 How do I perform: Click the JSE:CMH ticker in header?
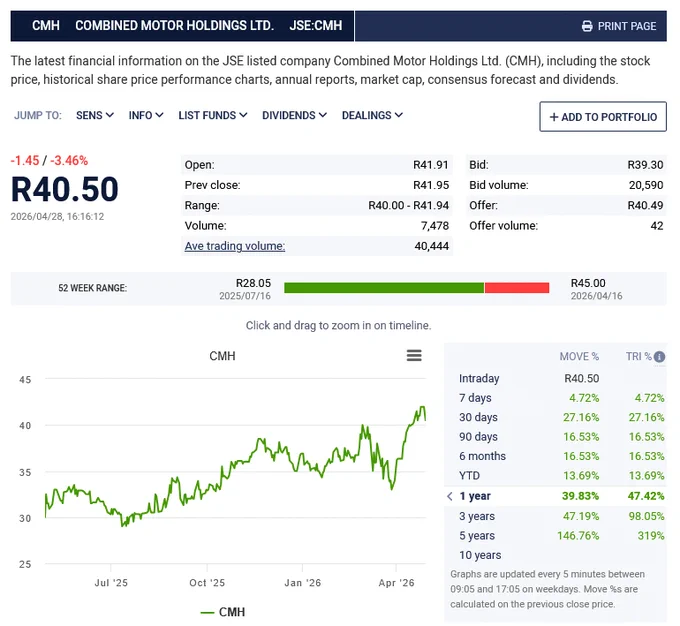(316, 26)
